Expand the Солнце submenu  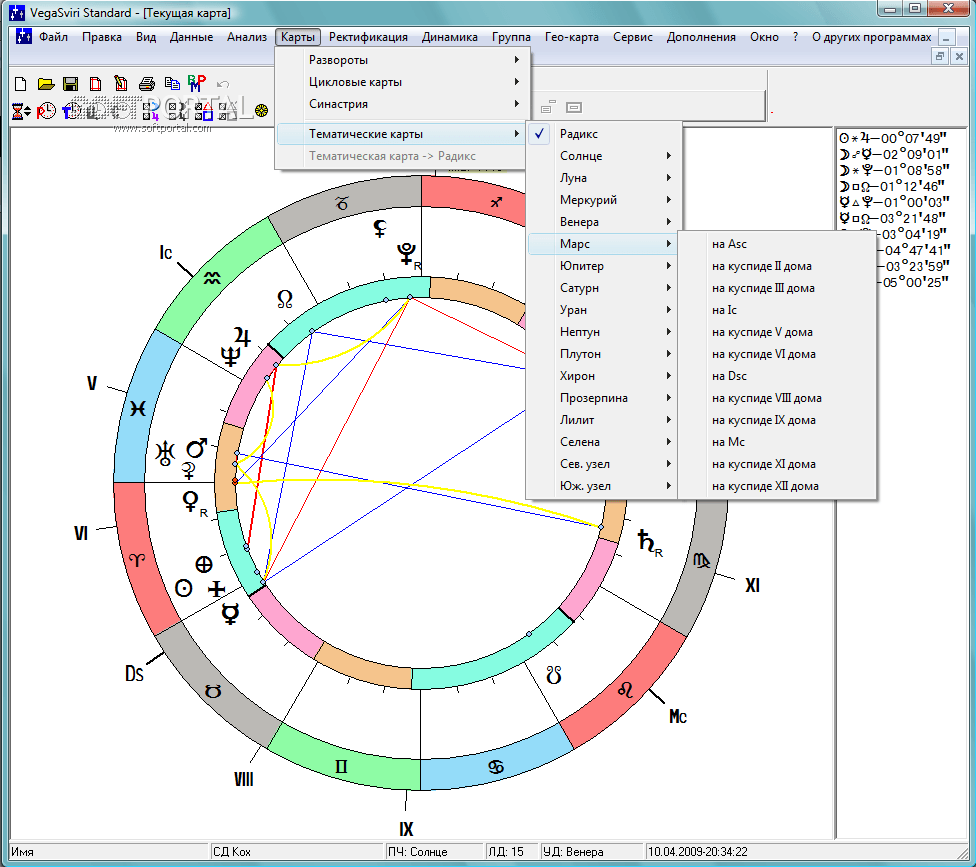pos(604,156)
